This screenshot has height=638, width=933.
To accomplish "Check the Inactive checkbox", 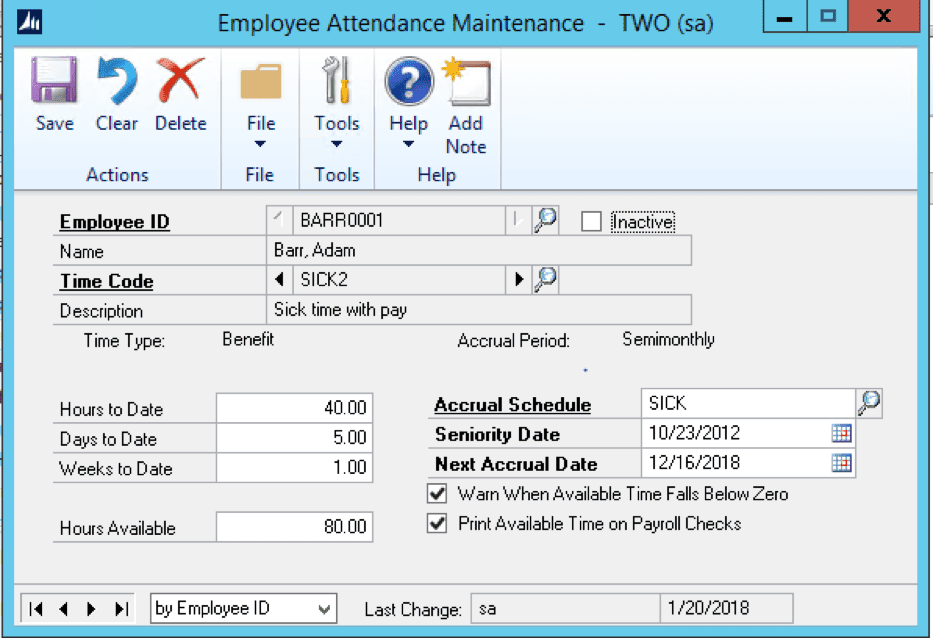I will point(591,221).
